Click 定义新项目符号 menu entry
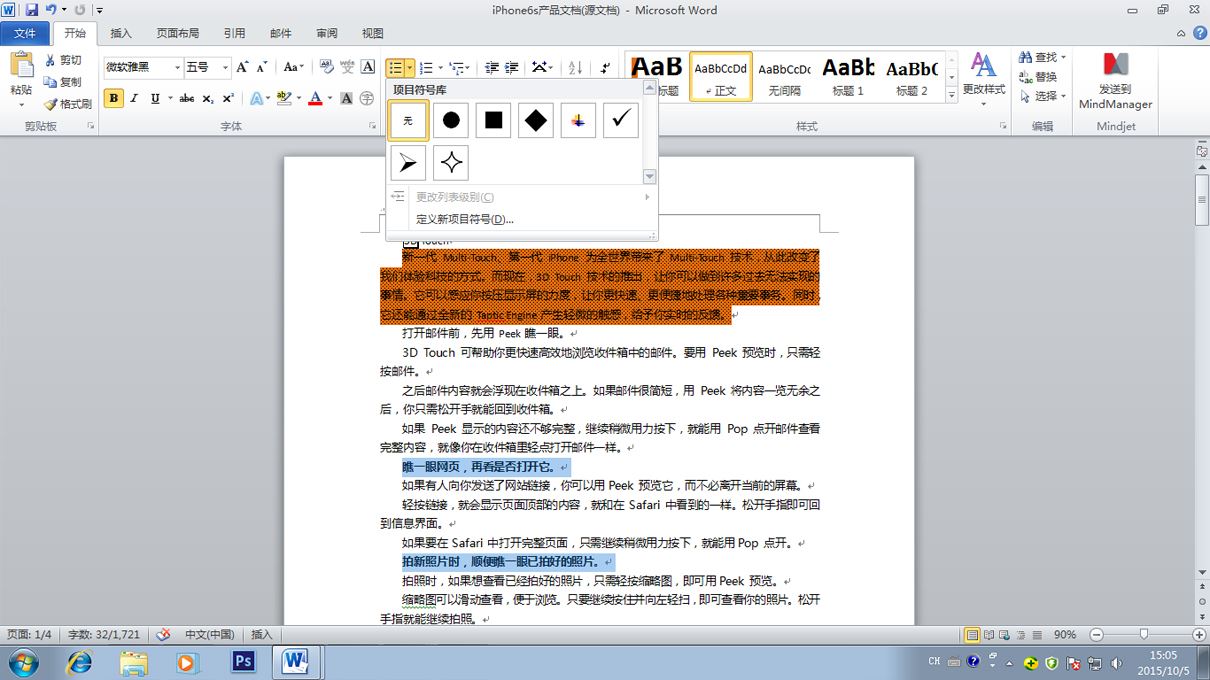 click(465, 219)
